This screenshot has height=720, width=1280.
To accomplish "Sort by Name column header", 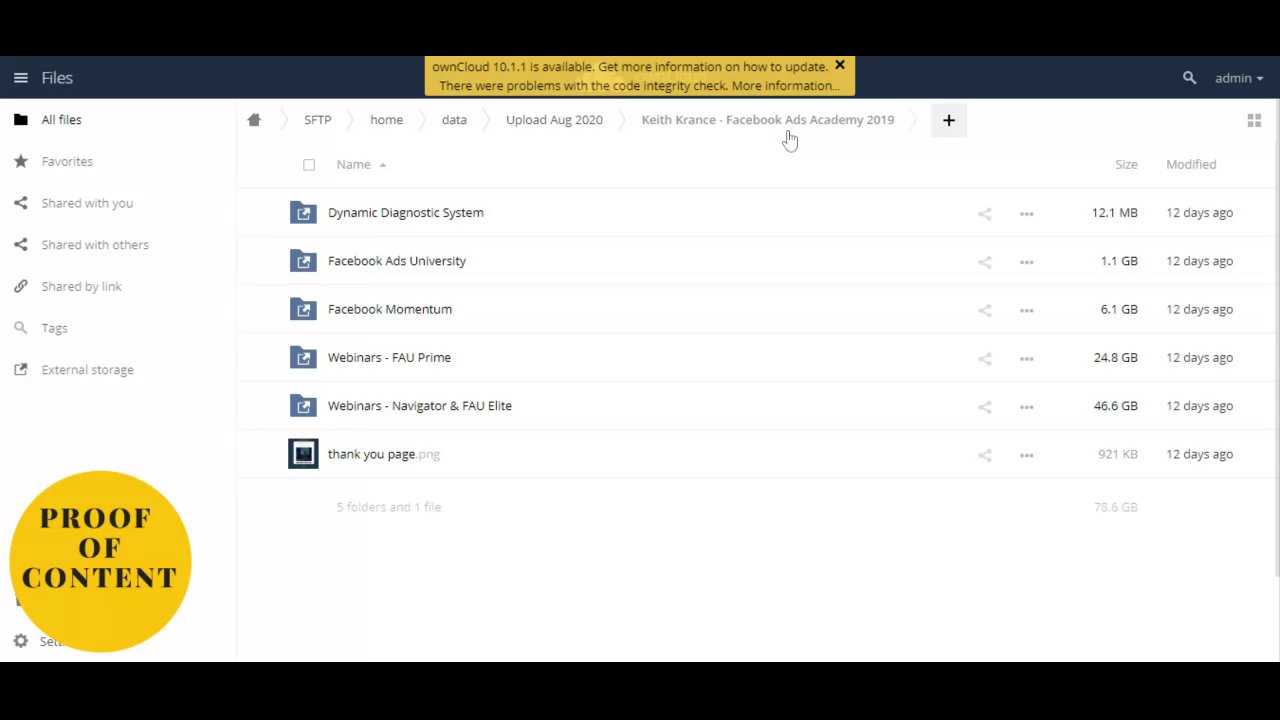I will point(353,164).
